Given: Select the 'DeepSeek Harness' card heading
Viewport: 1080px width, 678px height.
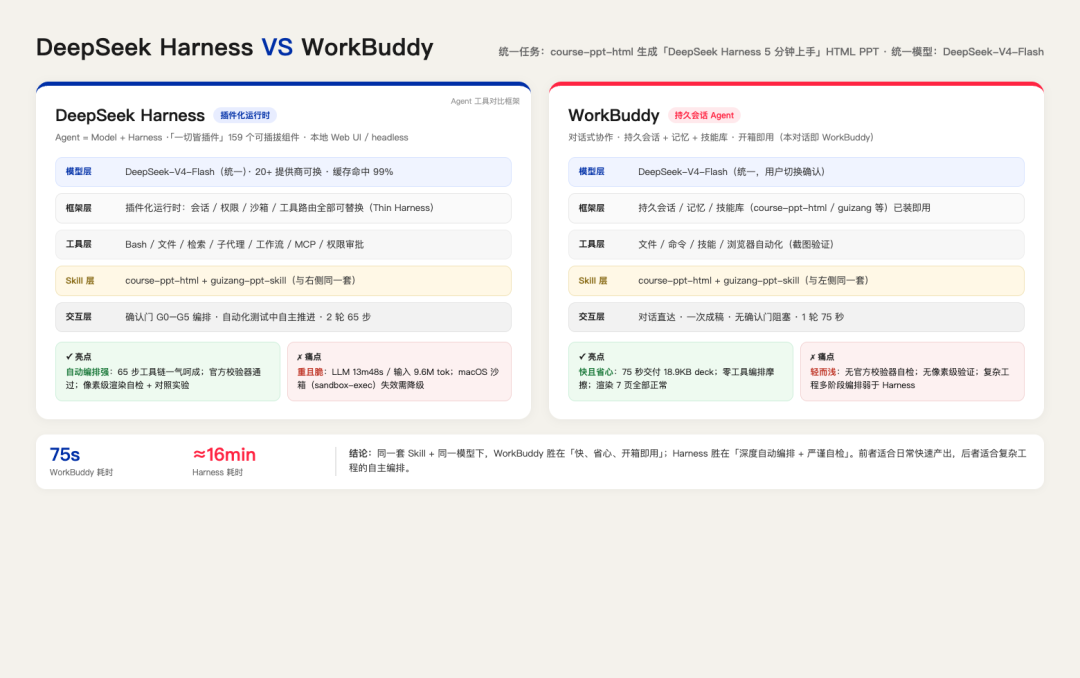Looking at the screenshot, I should [x=130, y=115].
